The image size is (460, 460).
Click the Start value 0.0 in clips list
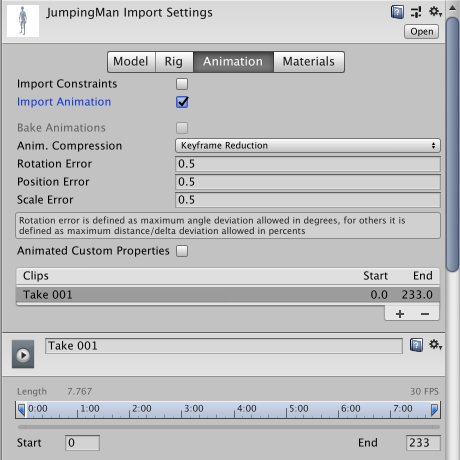(379, 295)
